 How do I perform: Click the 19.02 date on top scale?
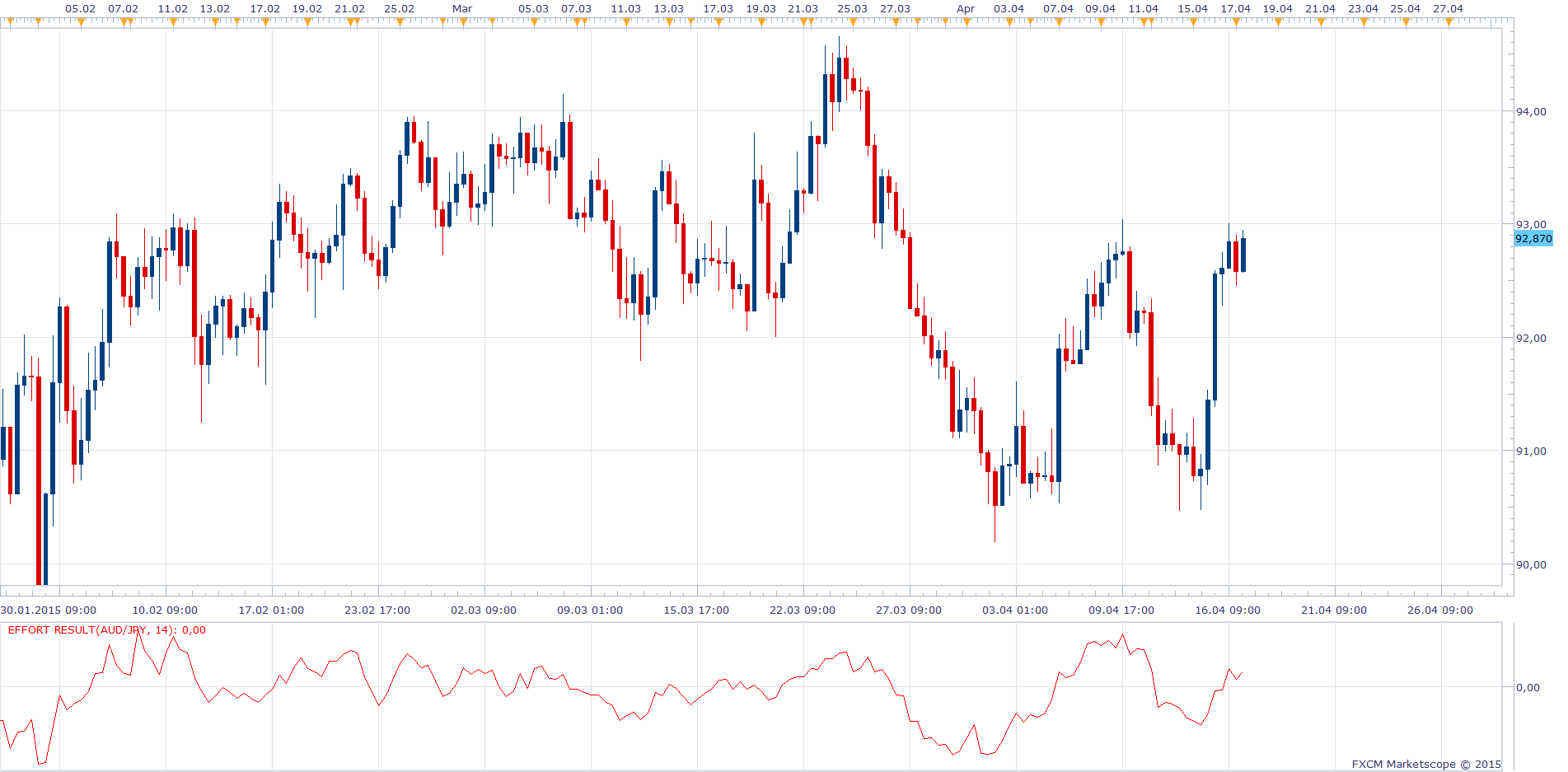307,9
